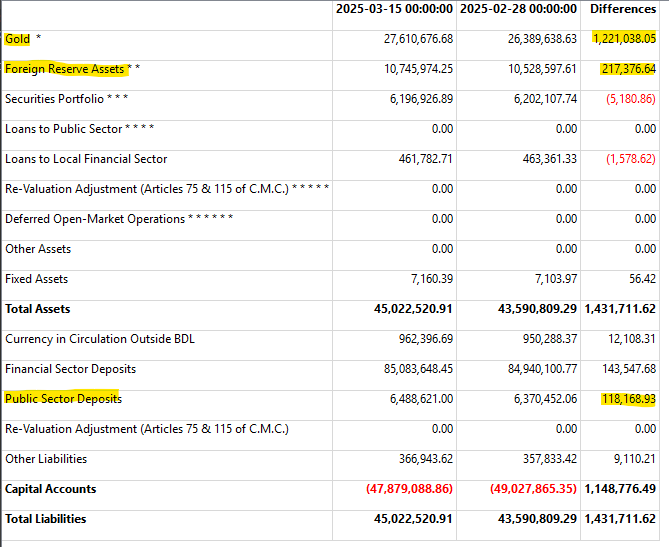
Task: Select value 85,083,648.45
Action: [x=419, y=369]
